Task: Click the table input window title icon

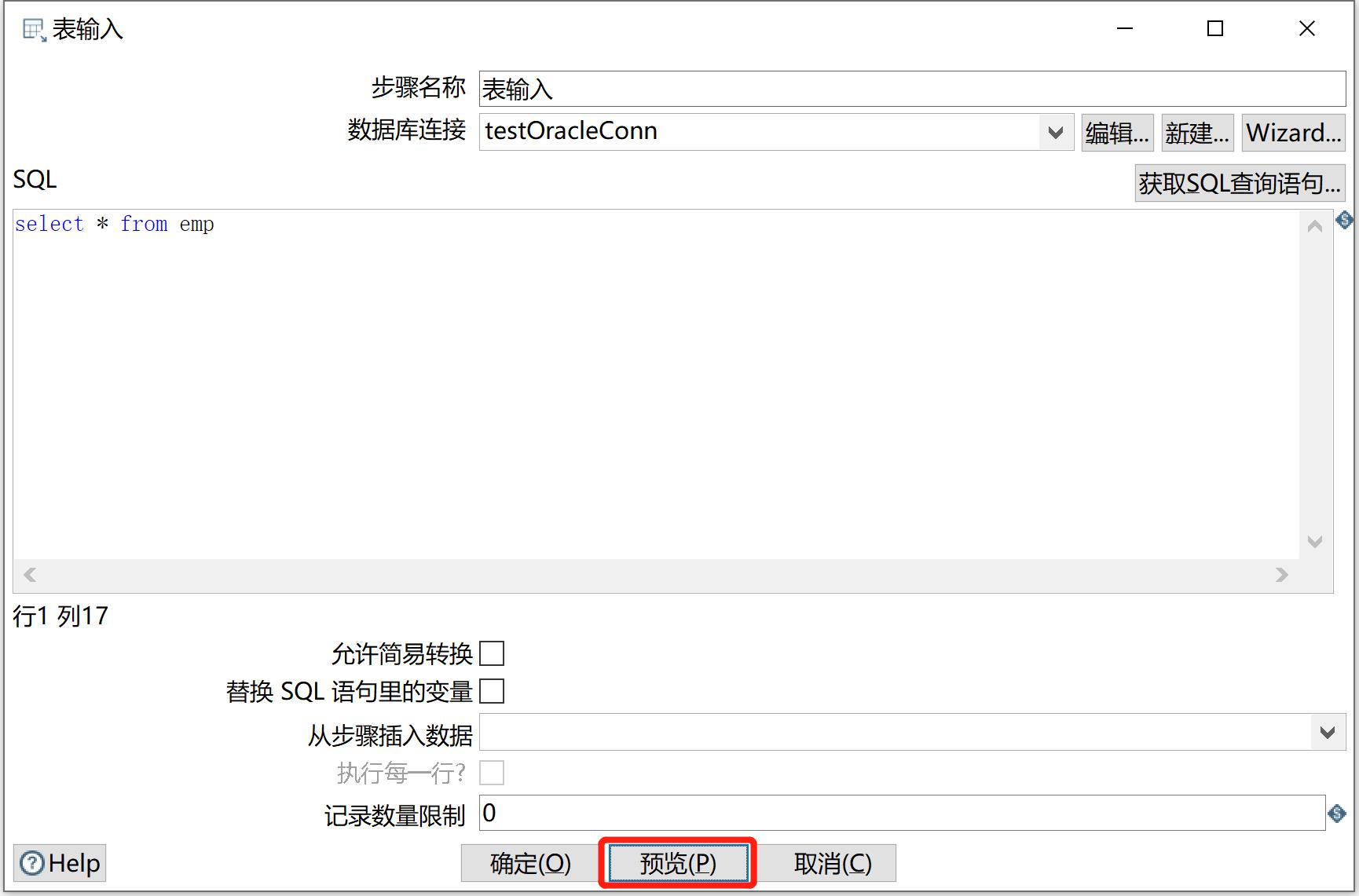Action: click(x=34, y=30)
